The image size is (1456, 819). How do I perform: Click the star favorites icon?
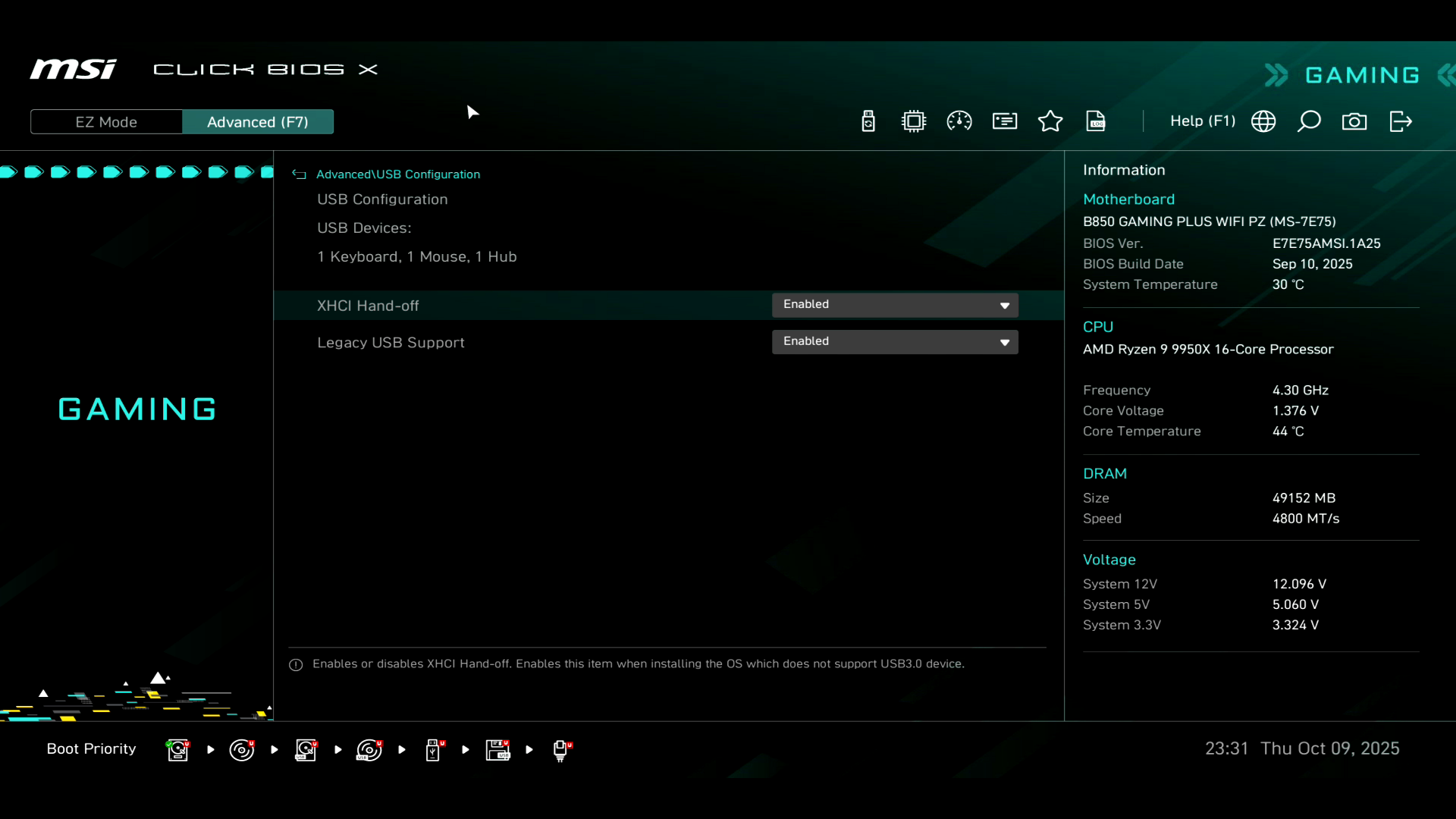pyautogui.click(x=1050, y=121)
